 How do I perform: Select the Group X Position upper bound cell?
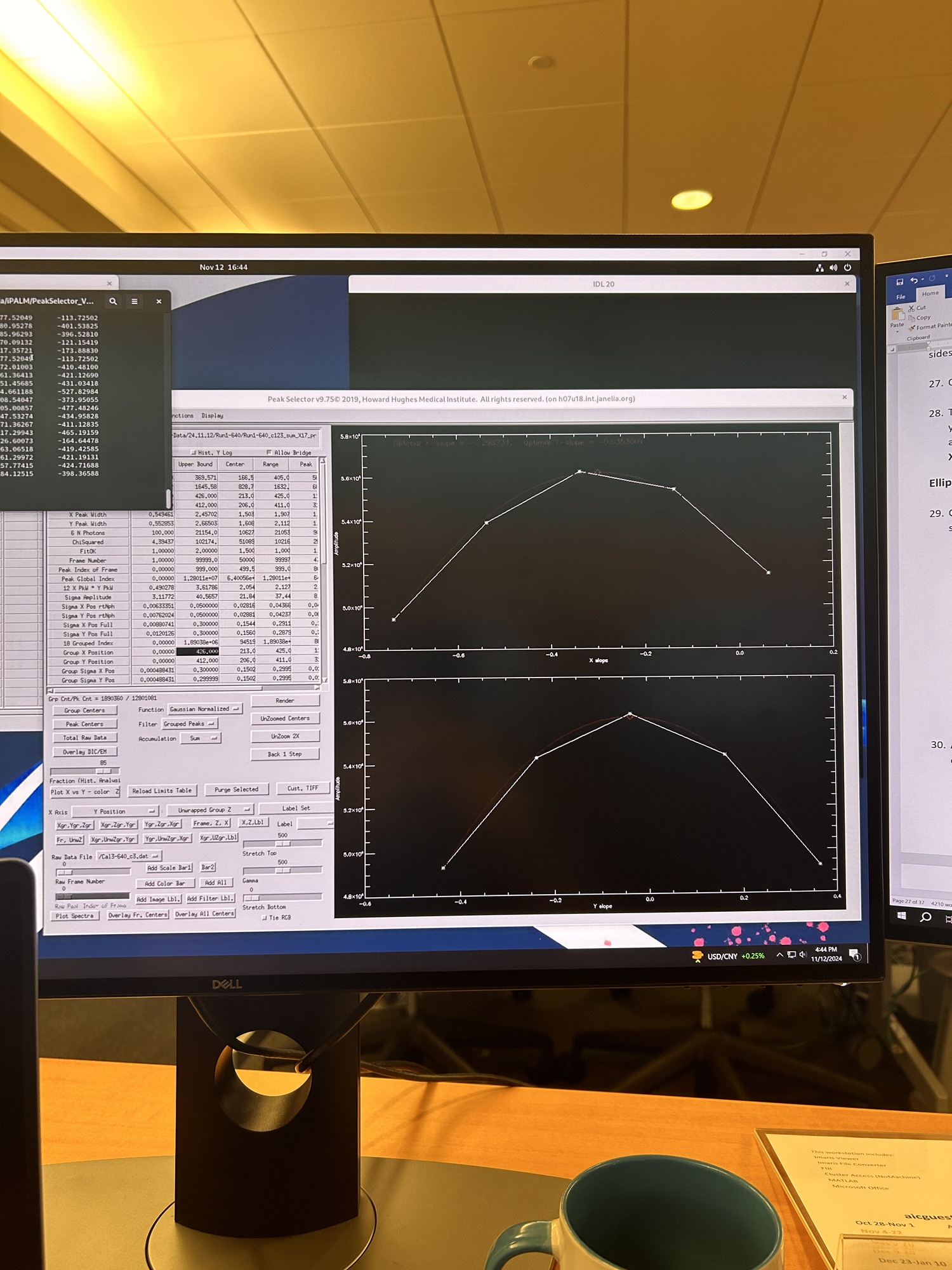coord(198,652)
